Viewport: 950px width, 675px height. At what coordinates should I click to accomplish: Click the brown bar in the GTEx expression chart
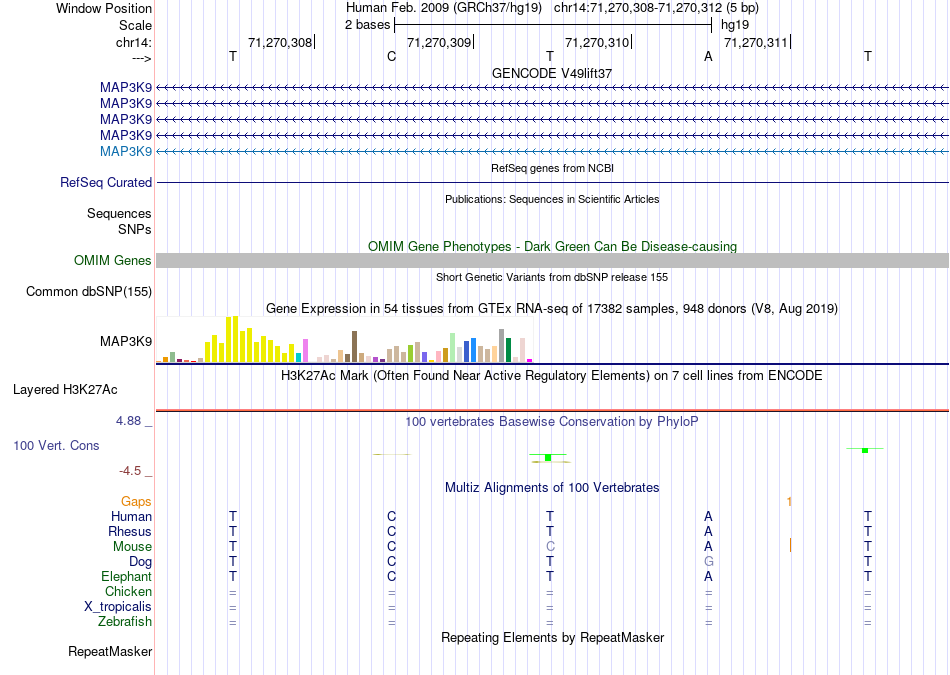(x=354, y=347)
